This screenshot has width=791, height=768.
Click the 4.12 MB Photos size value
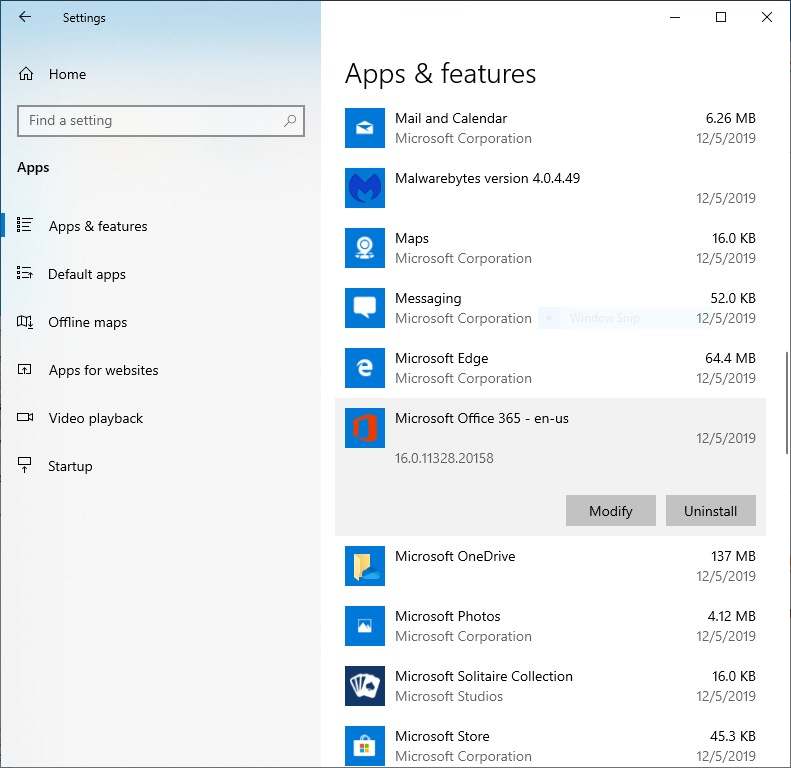point(731,616)
